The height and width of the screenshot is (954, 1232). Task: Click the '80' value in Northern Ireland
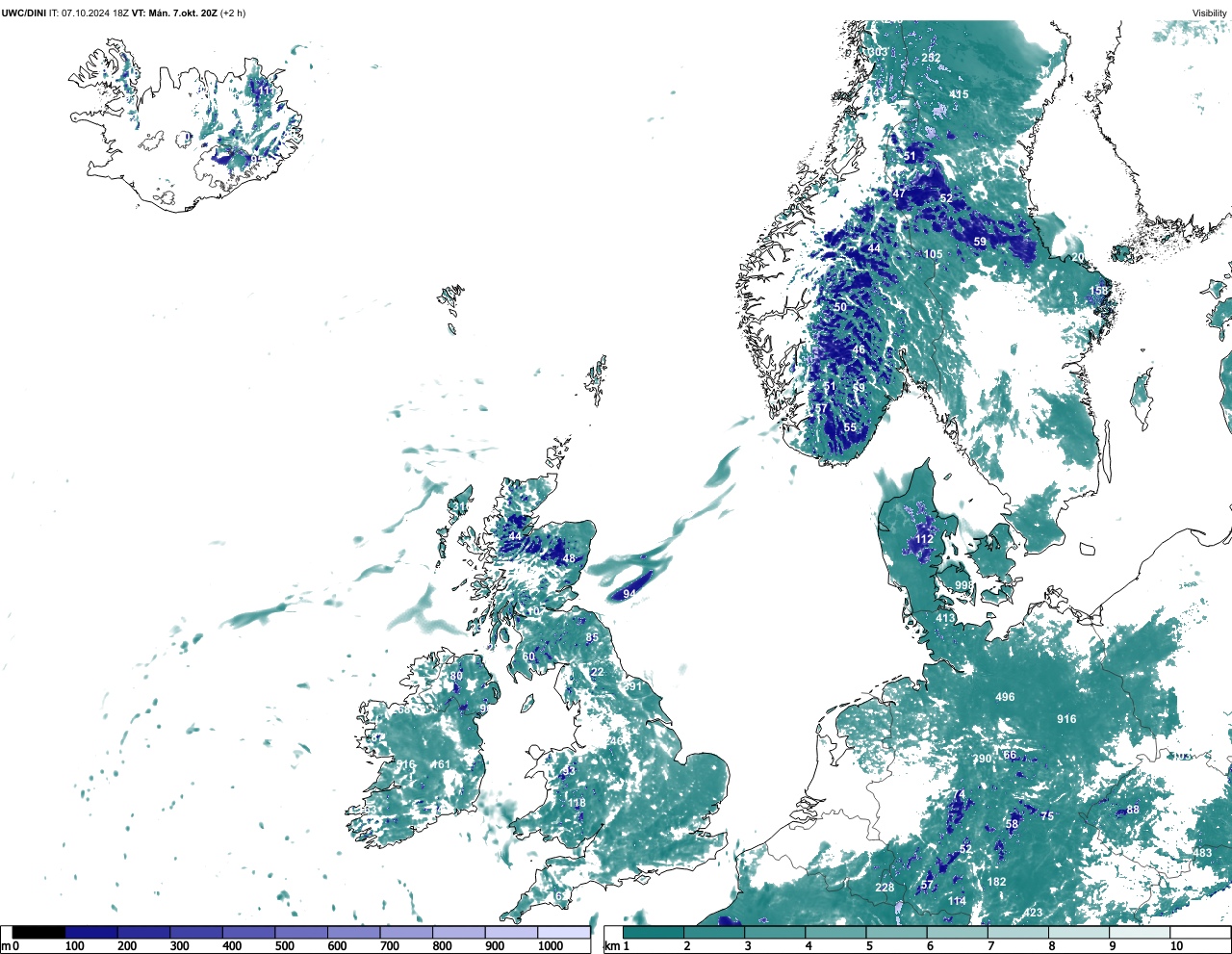pos(456,677)
